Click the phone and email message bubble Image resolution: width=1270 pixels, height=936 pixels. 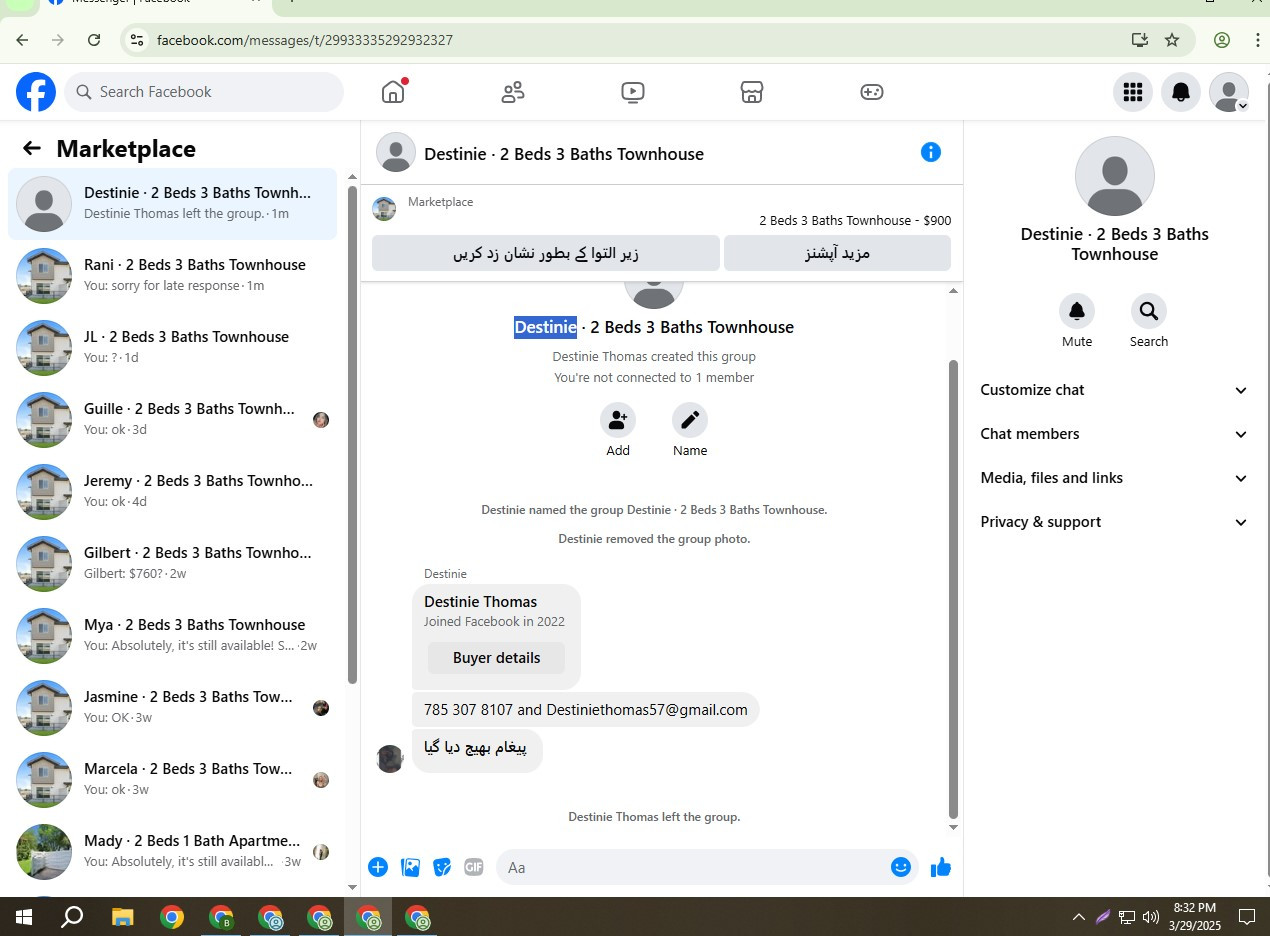[x=586, y=710]
